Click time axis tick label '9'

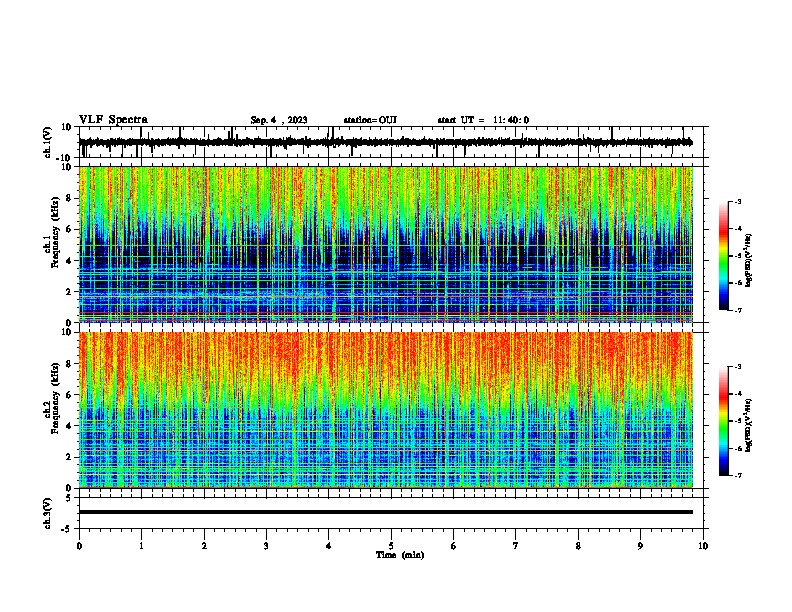coord(640,546)
